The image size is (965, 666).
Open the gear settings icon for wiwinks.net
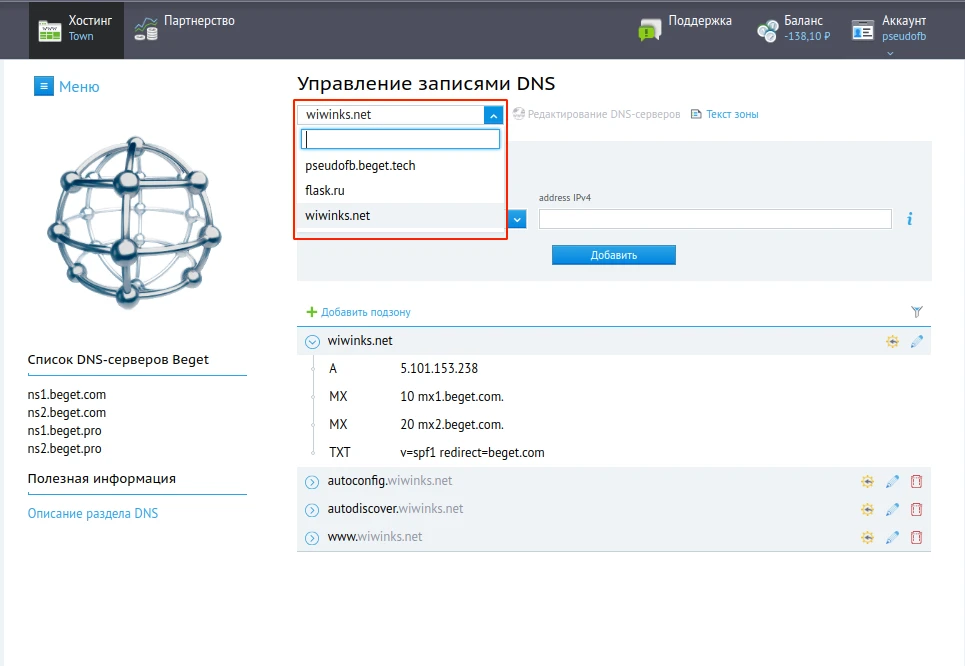[x=892, y=341]
